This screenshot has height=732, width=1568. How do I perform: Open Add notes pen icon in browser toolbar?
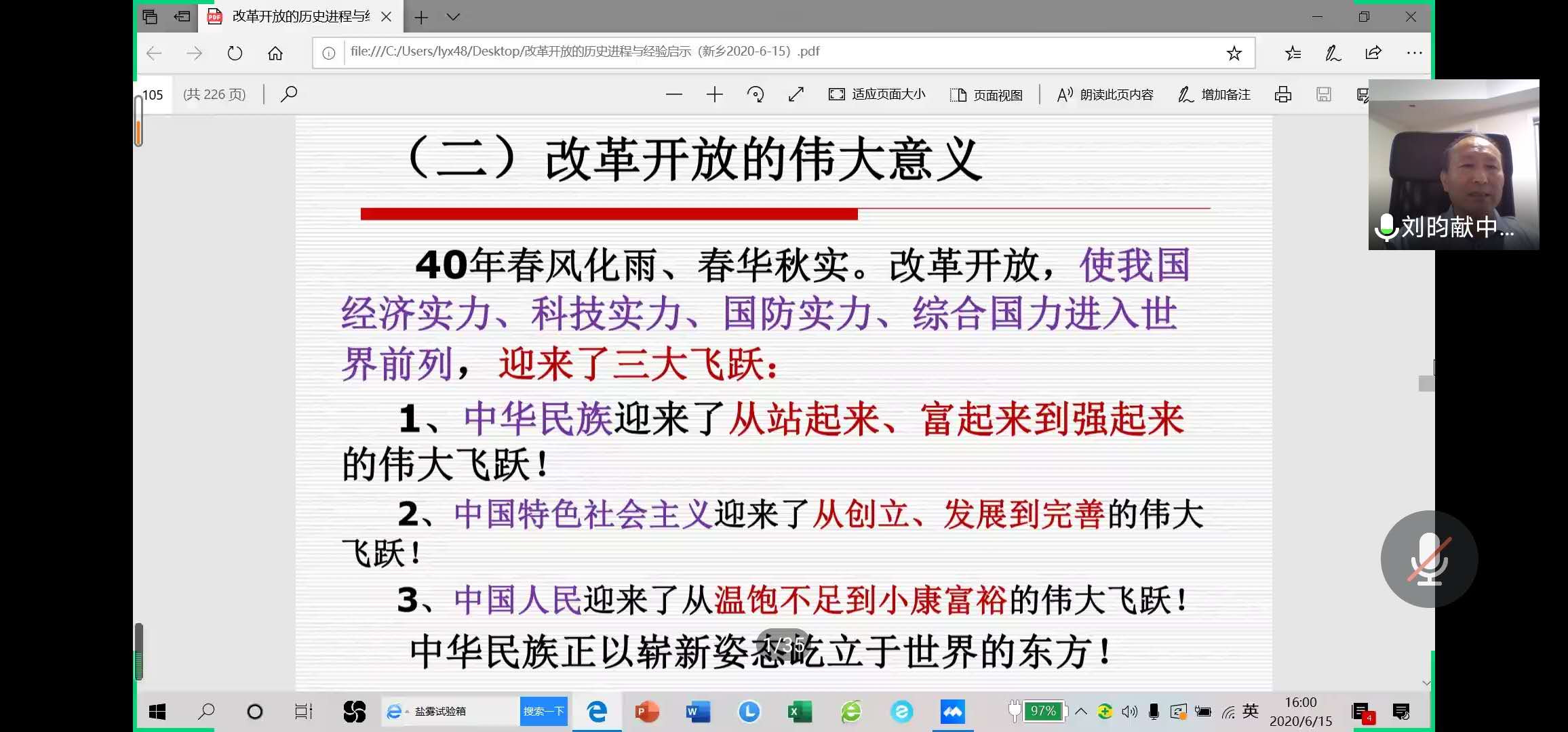(x=1333, y=53)
